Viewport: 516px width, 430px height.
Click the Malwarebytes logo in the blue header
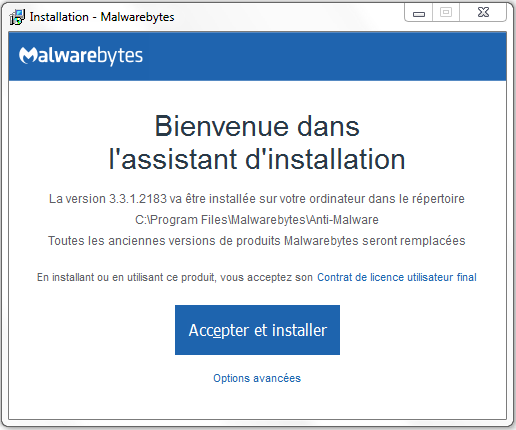pyautogui.click(x=81, y=56)
